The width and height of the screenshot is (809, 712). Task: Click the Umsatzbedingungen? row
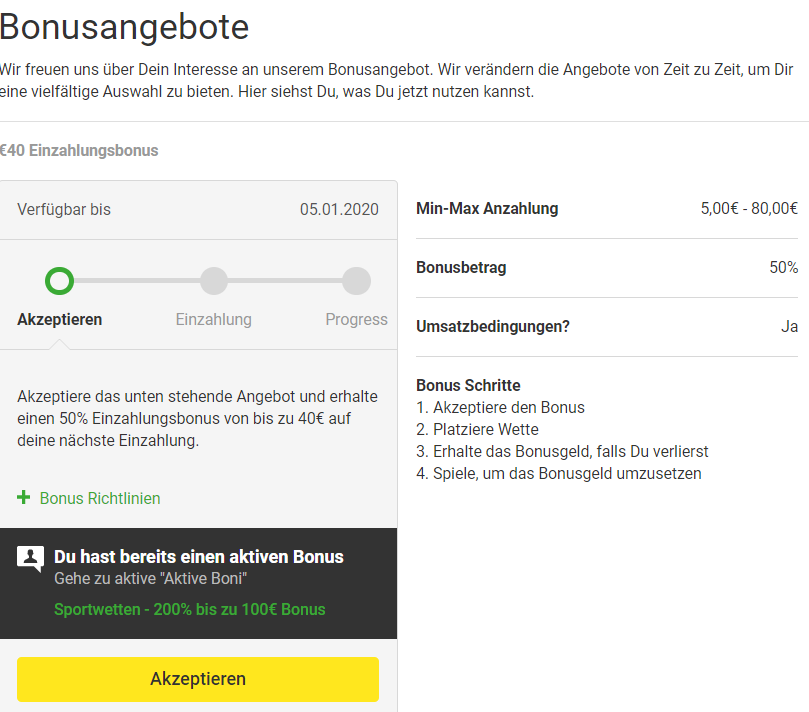pos(607,327)
